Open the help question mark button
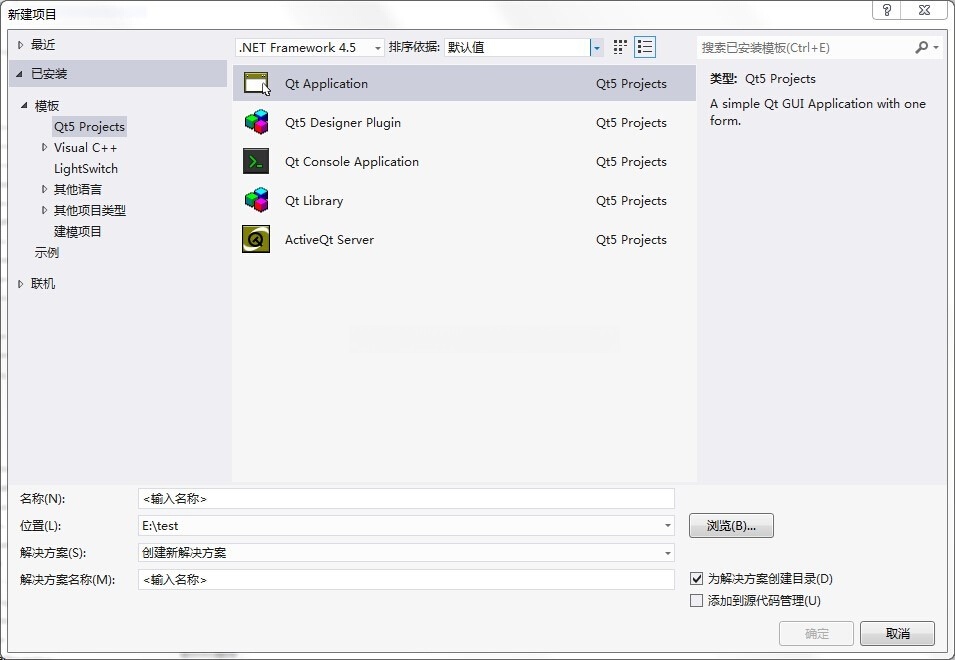Image resolution: width=955 pixels, height=660 pixels. point(887,10)
